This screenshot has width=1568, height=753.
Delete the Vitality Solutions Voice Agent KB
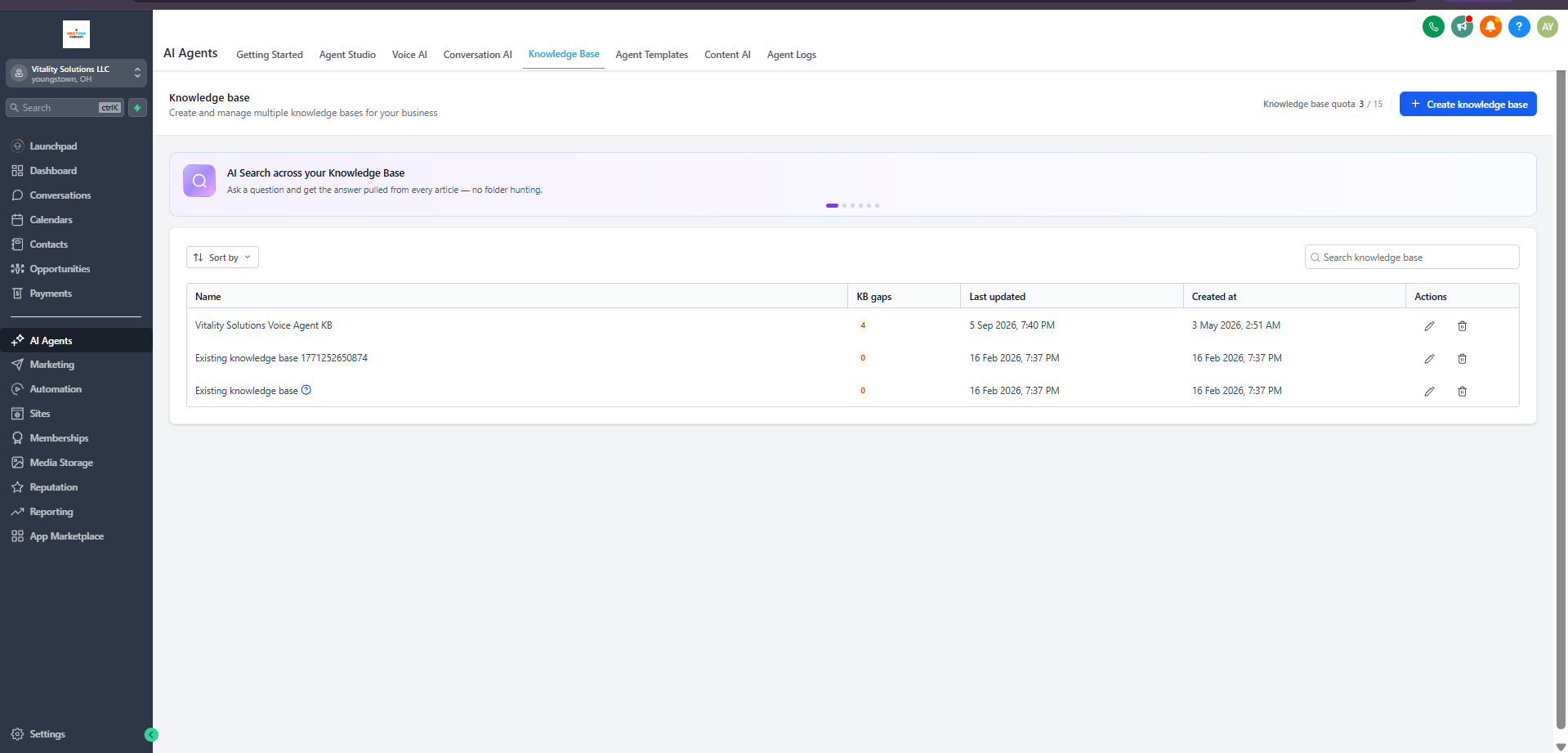(x=1462, y=326)
